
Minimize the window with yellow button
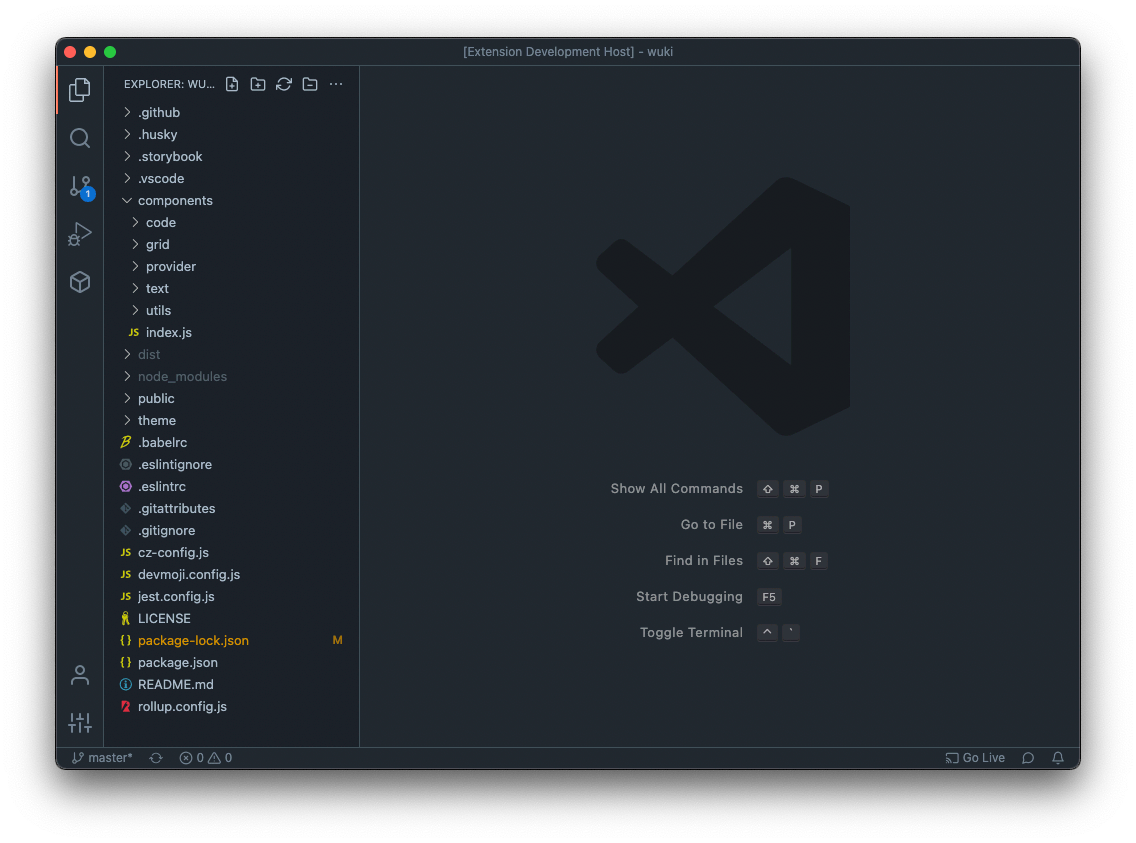[x=90, y=52]
